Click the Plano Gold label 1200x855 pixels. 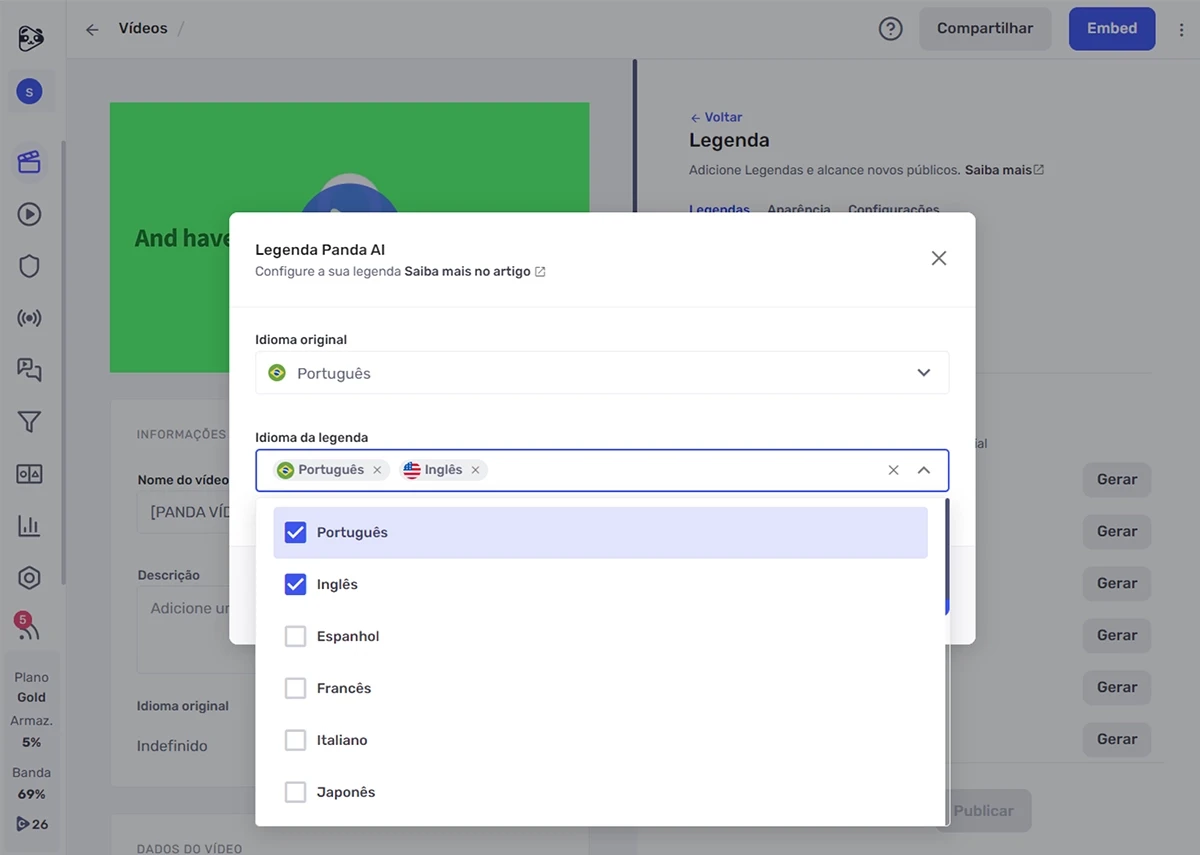coord(31,687)
